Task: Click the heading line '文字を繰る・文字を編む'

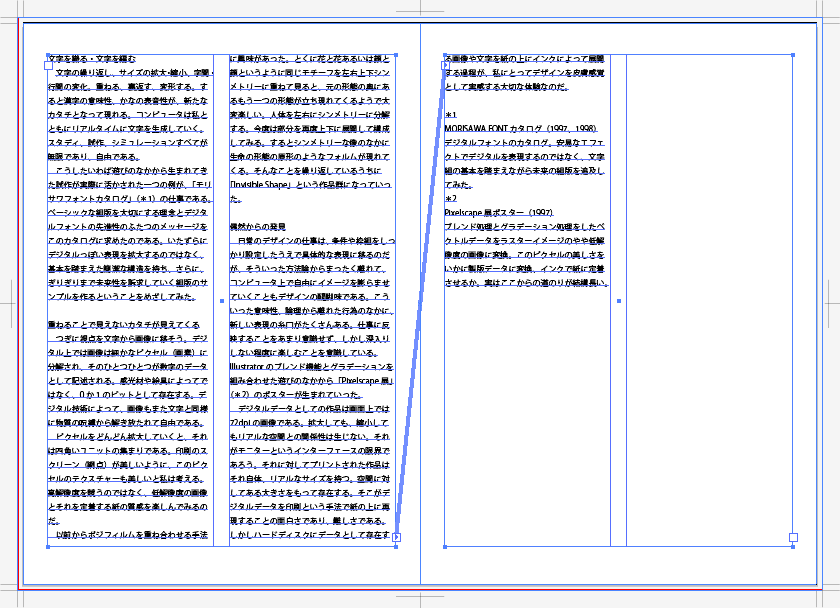Action: [92, 58]
